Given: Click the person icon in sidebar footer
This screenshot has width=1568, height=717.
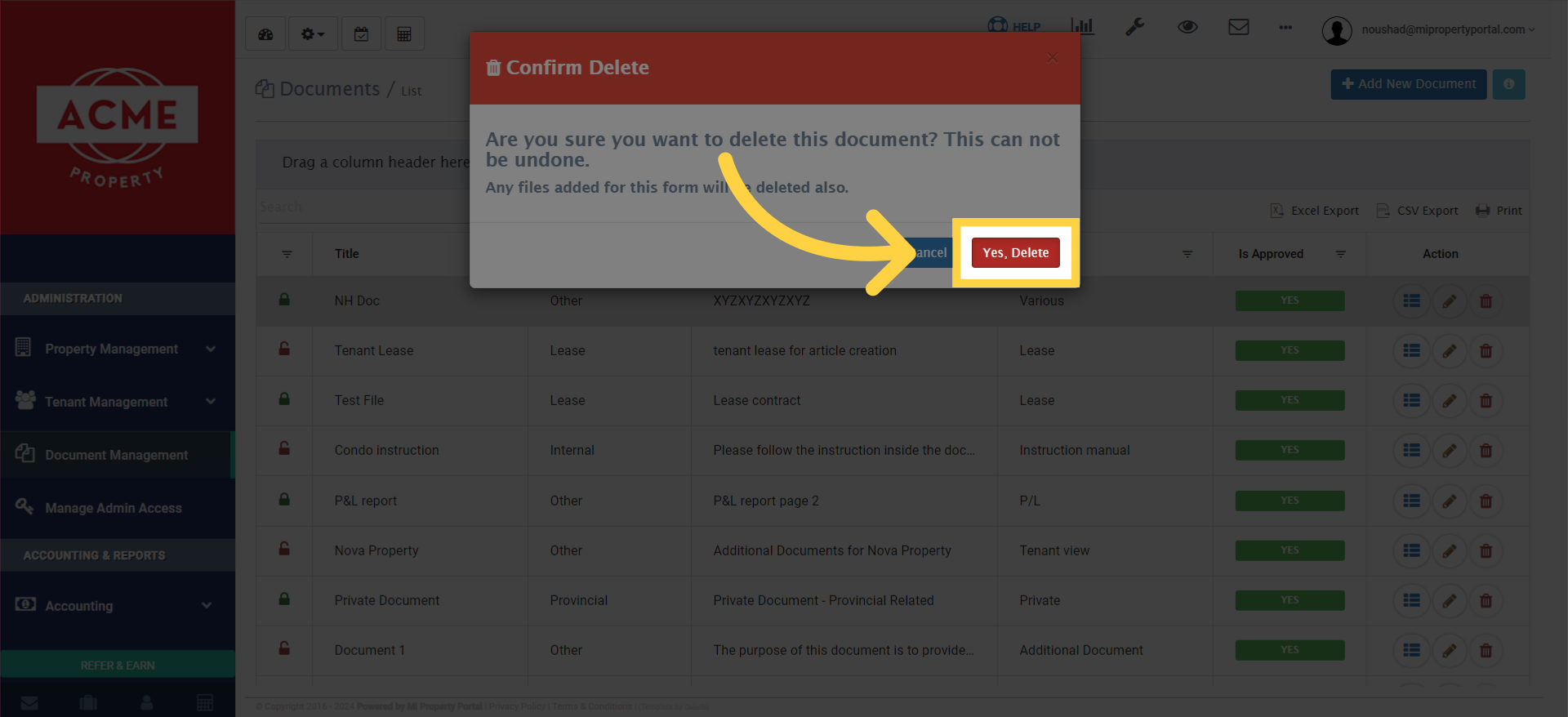Looking at the screenshot, I should [x=147, y=702].
